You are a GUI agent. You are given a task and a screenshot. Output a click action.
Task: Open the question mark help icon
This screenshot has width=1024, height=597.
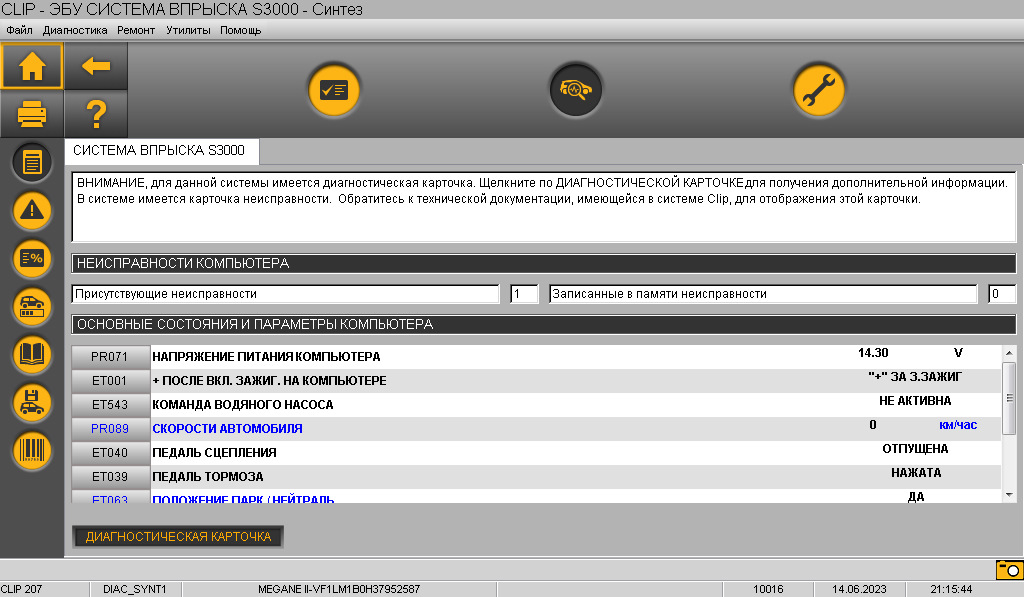96,114
